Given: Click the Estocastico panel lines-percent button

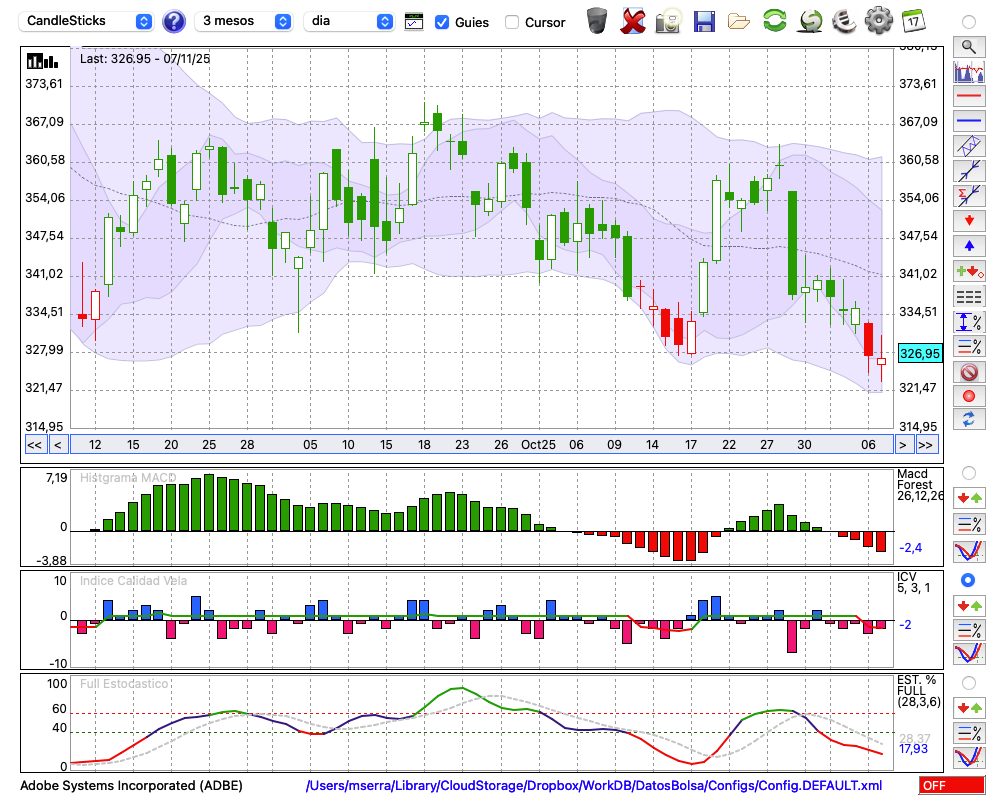Looking at the screenshot, I should point(969,732).
